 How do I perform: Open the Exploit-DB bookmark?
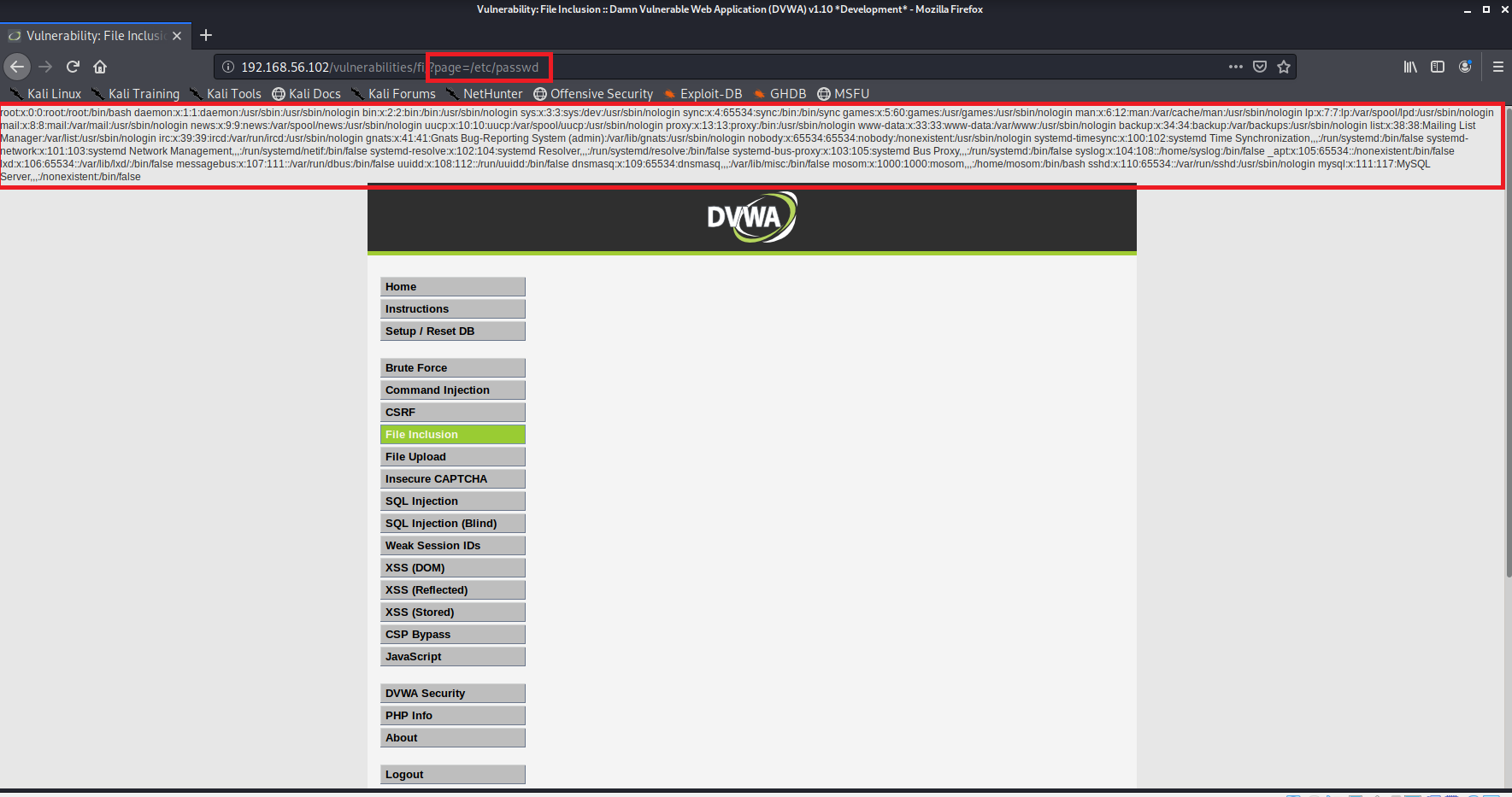point(703,94)
